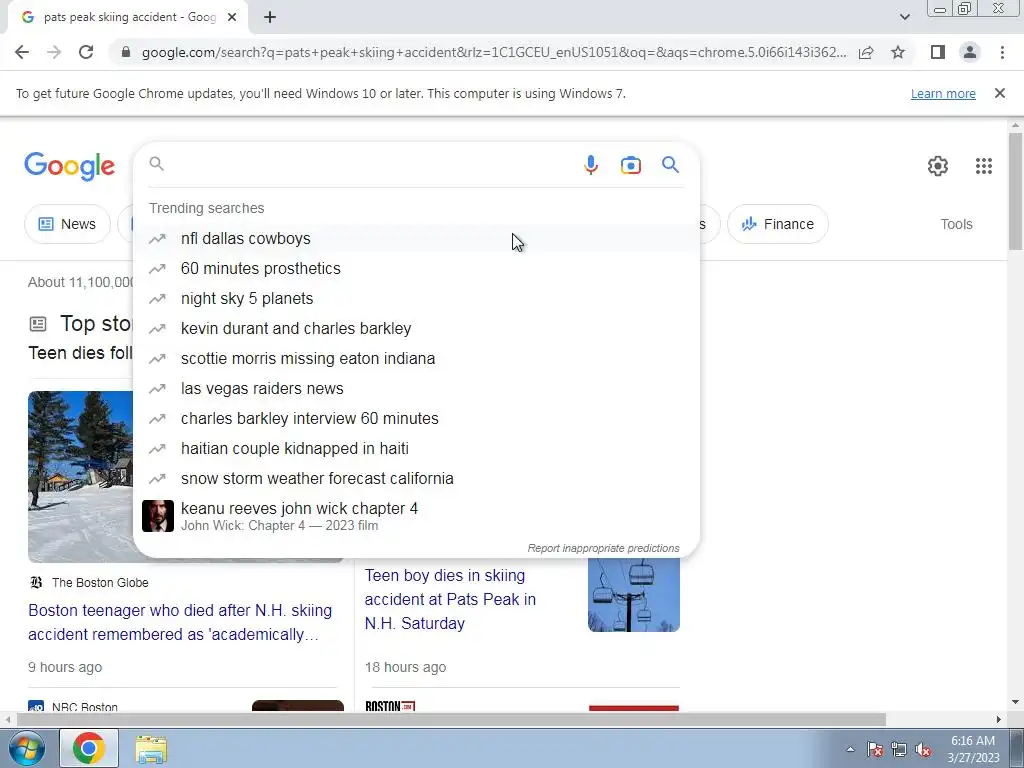Click the scroll right arrow
Image resolution: width=1024 pixels, height=768 pixels.
(x=999, y=720)
